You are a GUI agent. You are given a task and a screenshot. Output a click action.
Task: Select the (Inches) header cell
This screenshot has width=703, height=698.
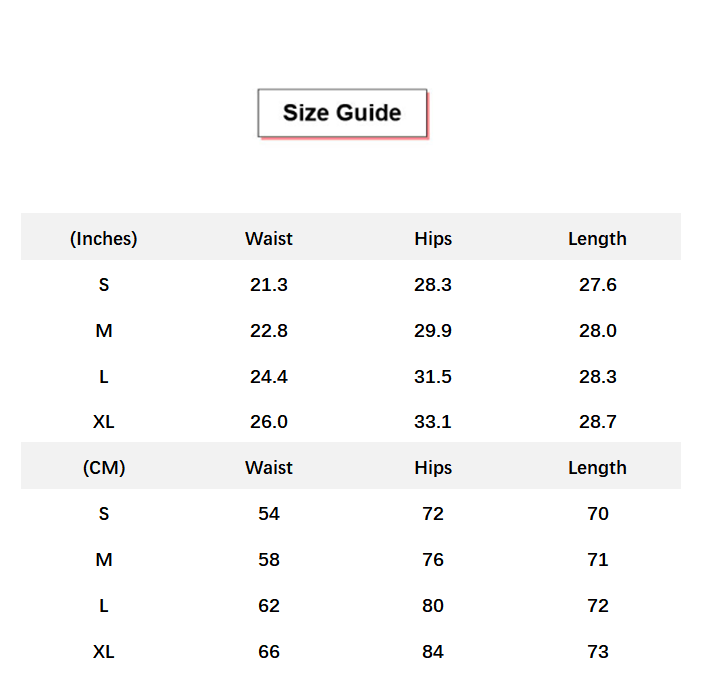[x=104, y=238]
